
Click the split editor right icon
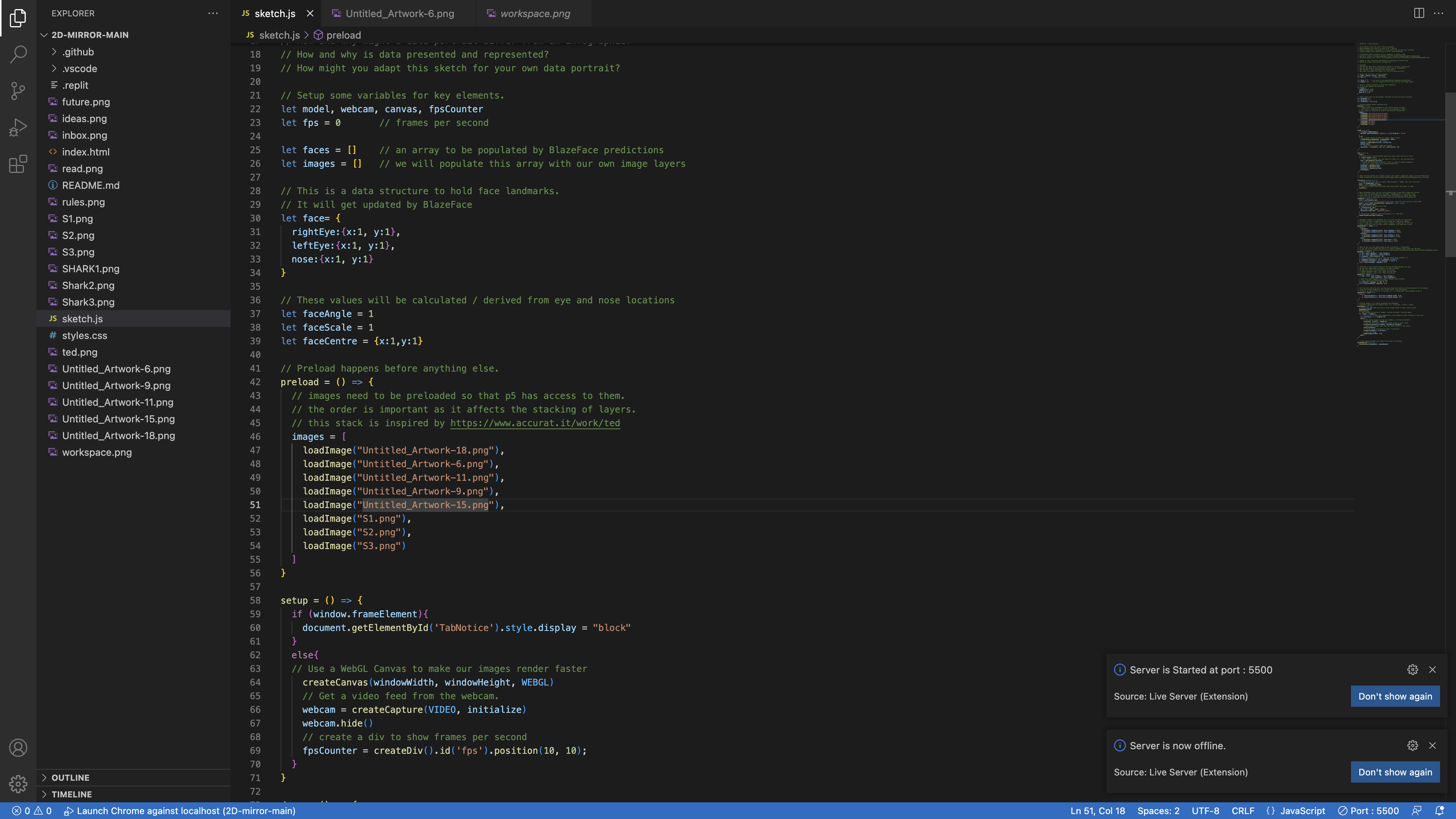1419,13
